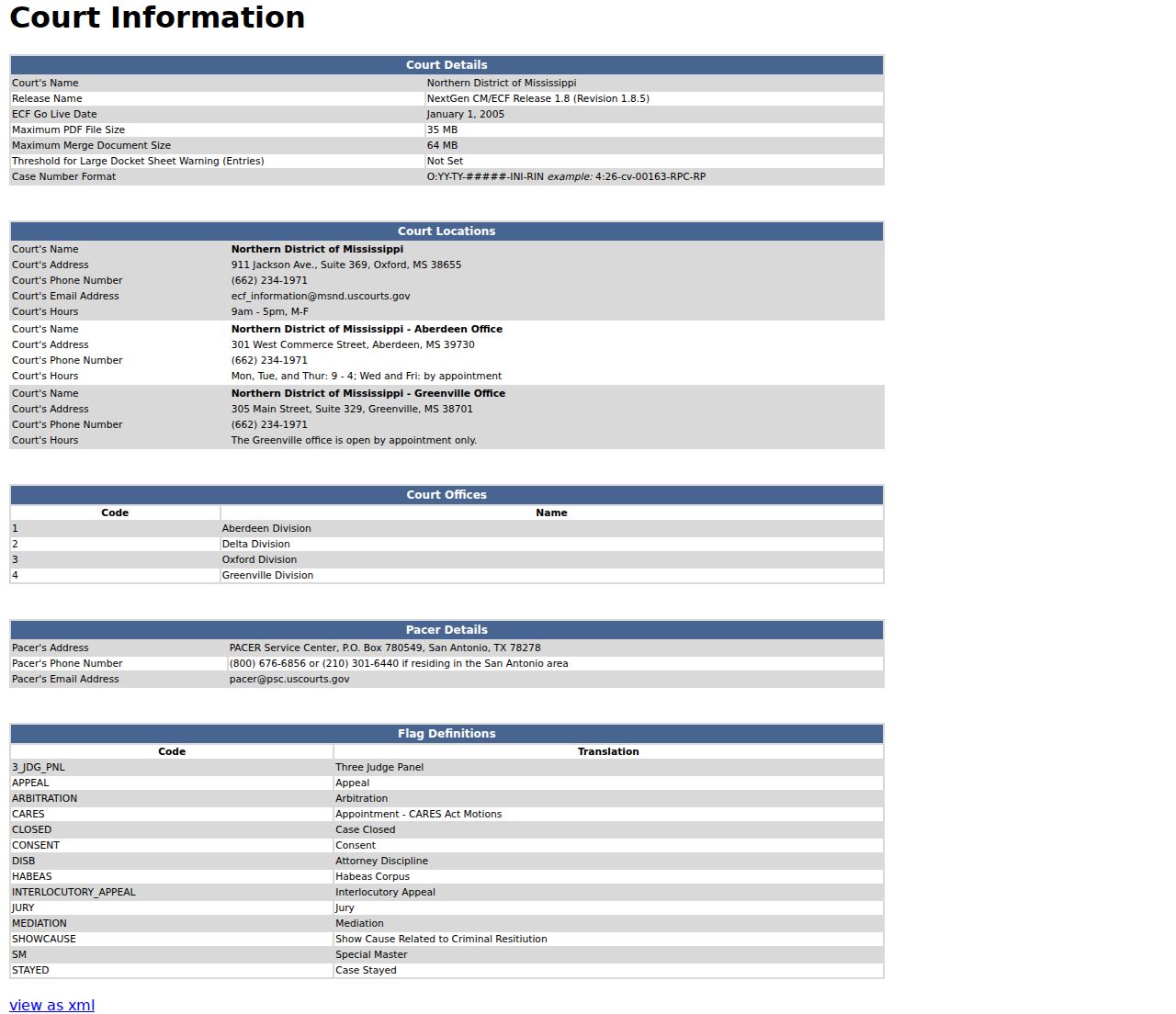Screen dimensions: 1176x1014
Task: Select the ECF go-live date "January 1, 2005"
Action: (x=465, y=114)
